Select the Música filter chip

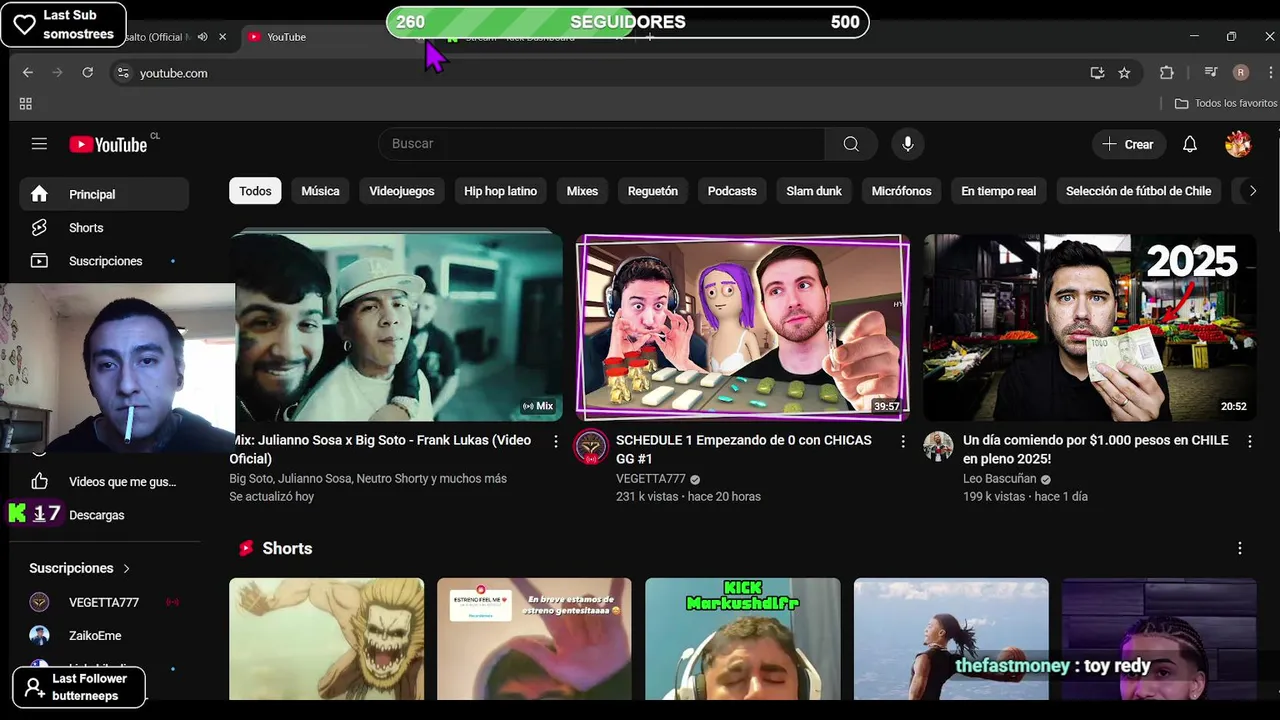point(320,191)
